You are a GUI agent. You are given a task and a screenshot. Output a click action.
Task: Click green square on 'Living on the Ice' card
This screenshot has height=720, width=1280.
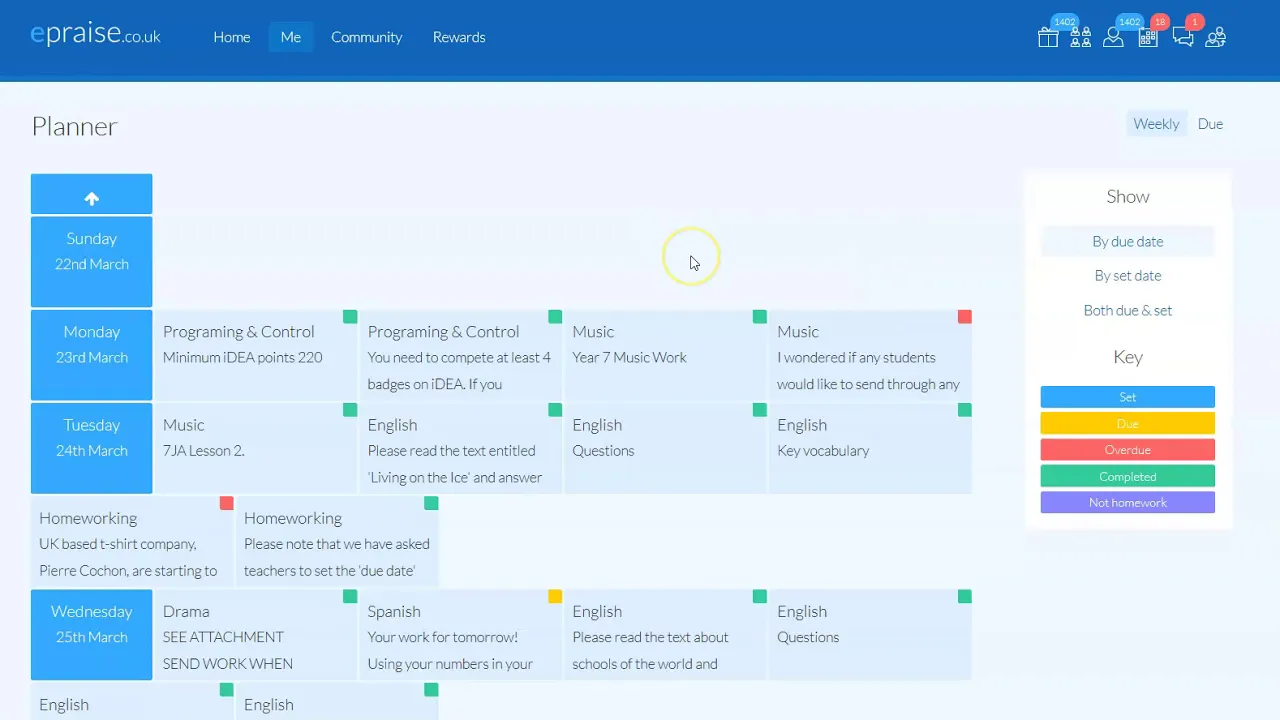(x=555, y=410)
